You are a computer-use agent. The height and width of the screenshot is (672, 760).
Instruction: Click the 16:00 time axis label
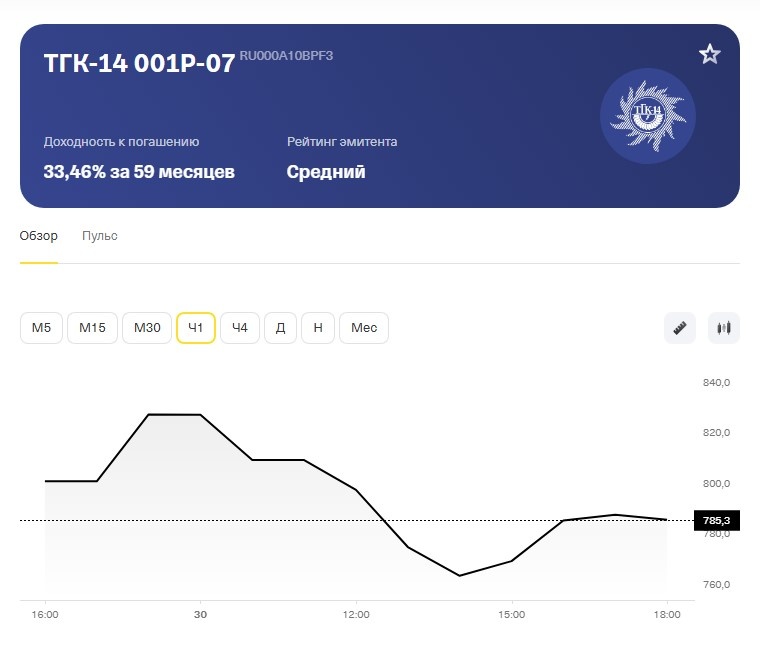(45, 615)
